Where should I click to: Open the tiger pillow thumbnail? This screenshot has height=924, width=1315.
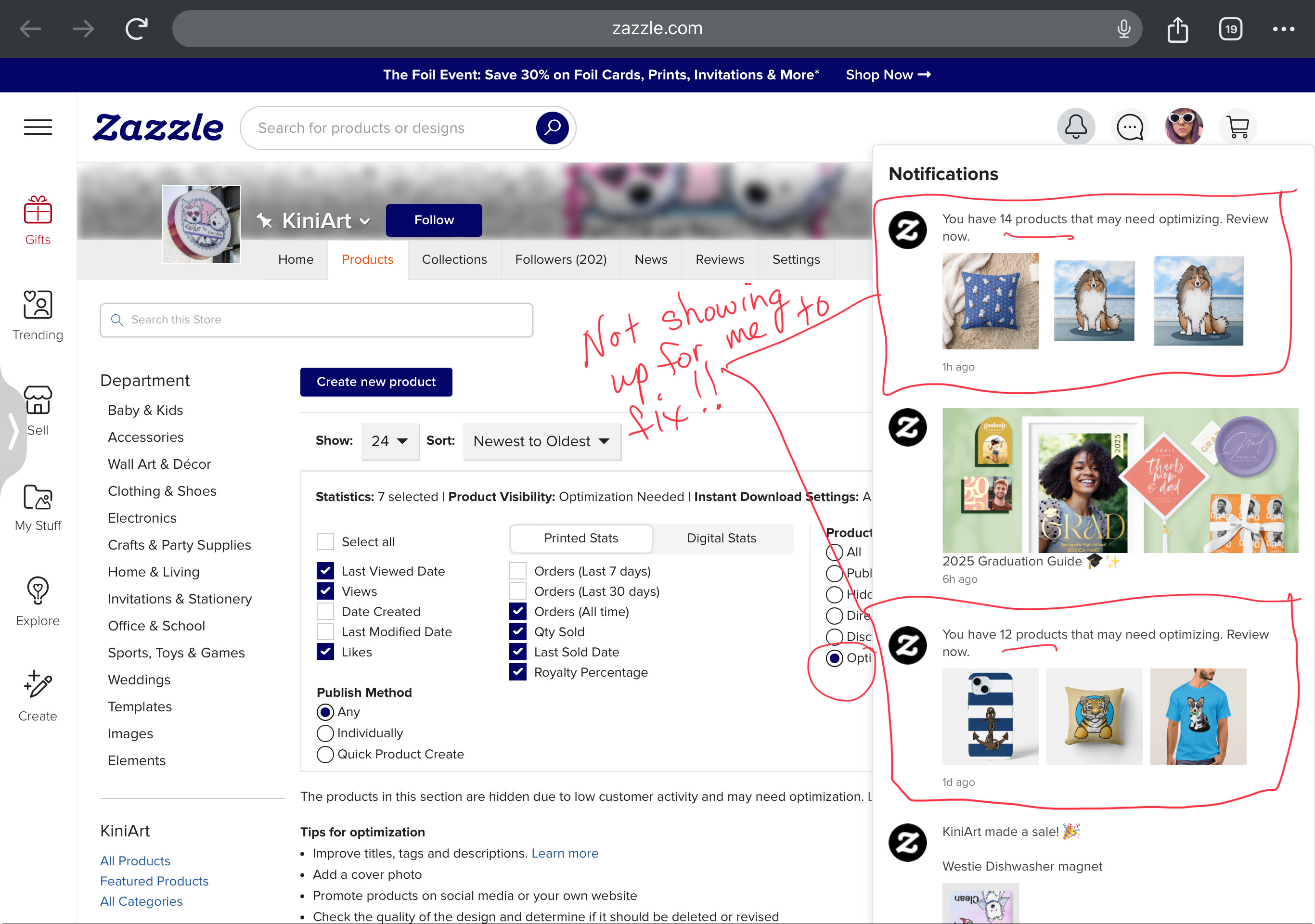1094,716
